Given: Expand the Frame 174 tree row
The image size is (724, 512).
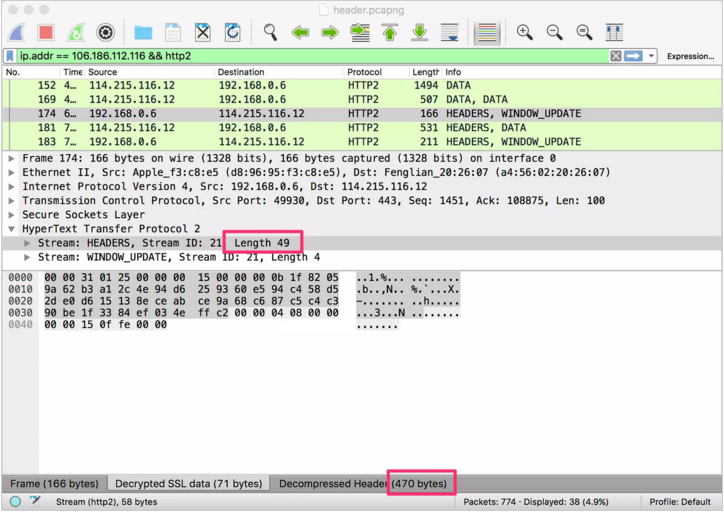Looking at the screenshot, I should (11, 159).
